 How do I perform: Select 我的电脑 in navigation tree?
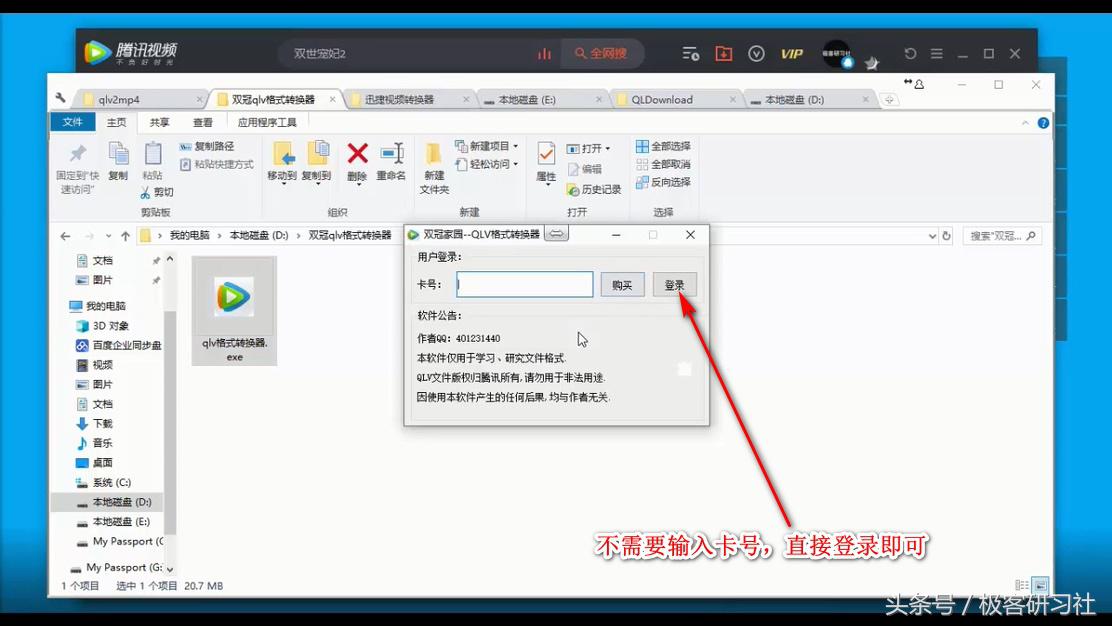pyautogui.click(x=105, y=306)
